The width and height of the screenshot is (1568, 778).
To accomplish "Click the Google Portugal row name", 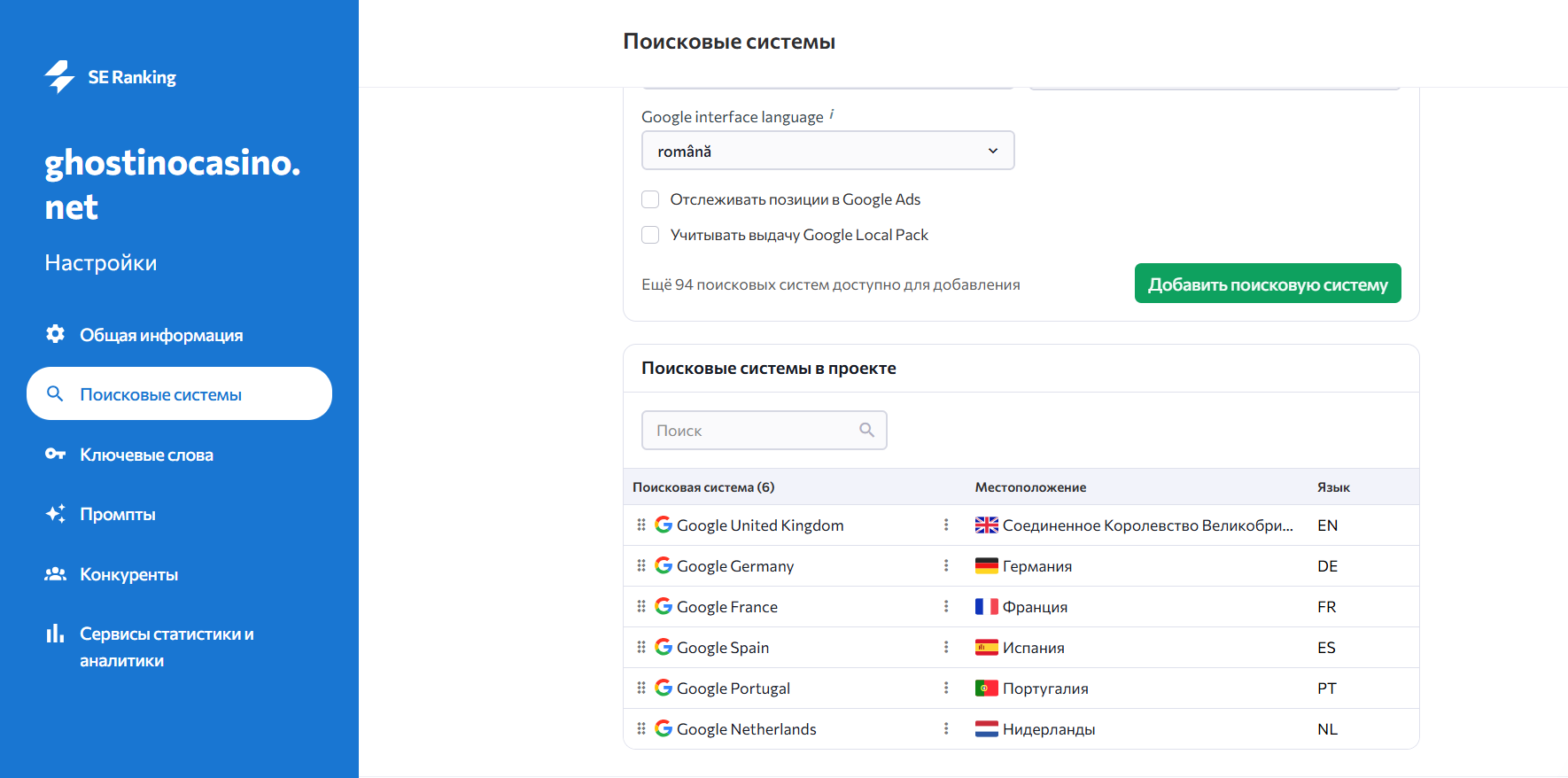I will click(x=733, y=689).
